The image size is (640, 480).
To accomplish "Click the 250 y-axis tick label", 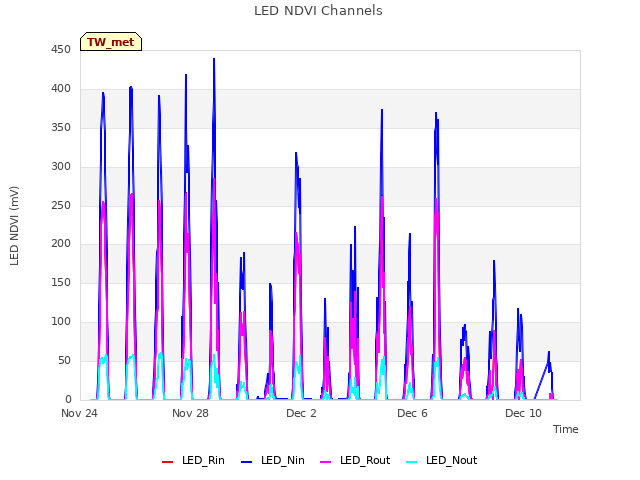I will (x=61, y=205).
